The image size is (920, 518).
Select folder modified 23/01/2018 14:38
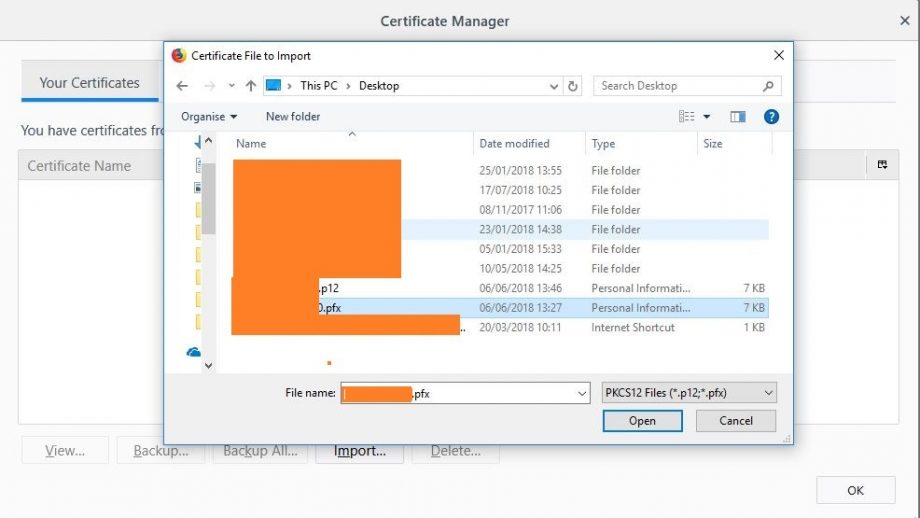(500, 229)
